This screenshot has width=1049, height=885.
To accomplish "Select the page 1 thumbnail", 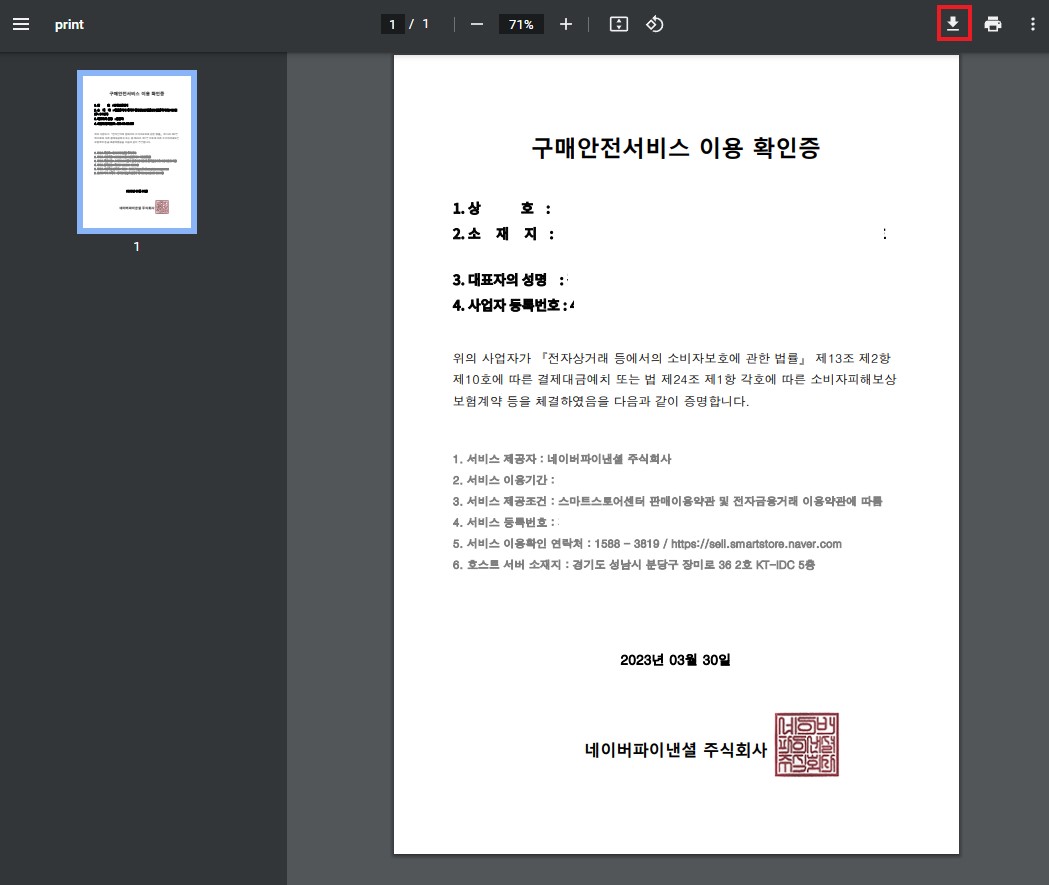I will pos(137,152).
